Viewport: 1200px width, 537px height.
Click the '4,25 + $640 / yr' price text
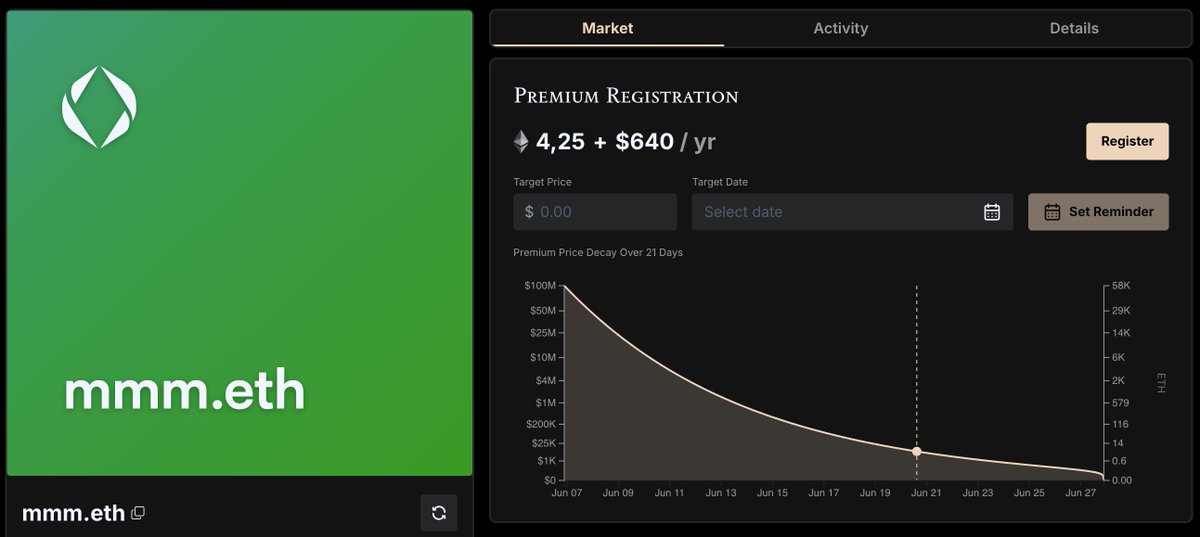tap(626, 142)
